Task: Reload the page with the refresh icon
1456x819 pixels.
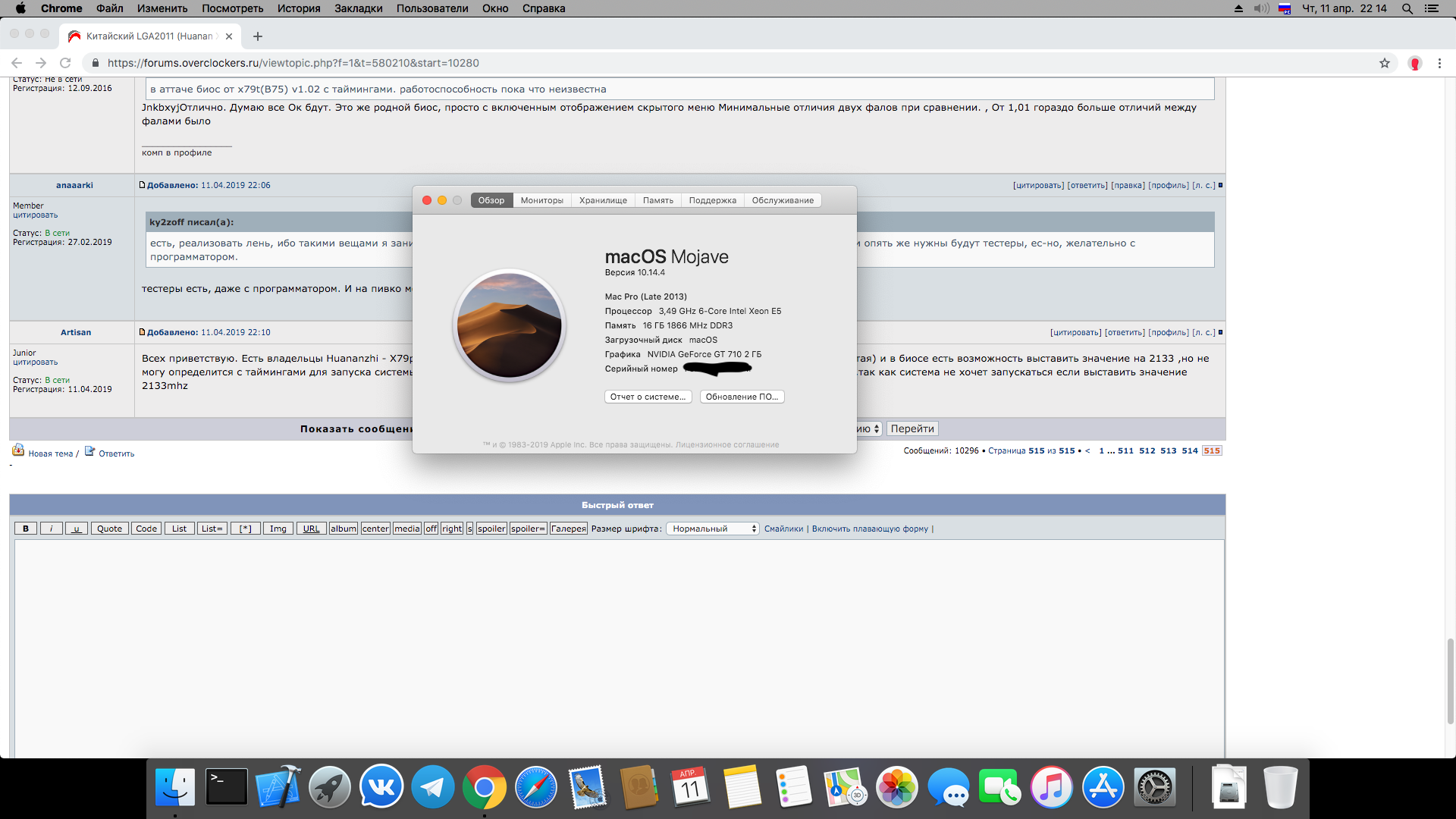Action: tap(65, 63)
